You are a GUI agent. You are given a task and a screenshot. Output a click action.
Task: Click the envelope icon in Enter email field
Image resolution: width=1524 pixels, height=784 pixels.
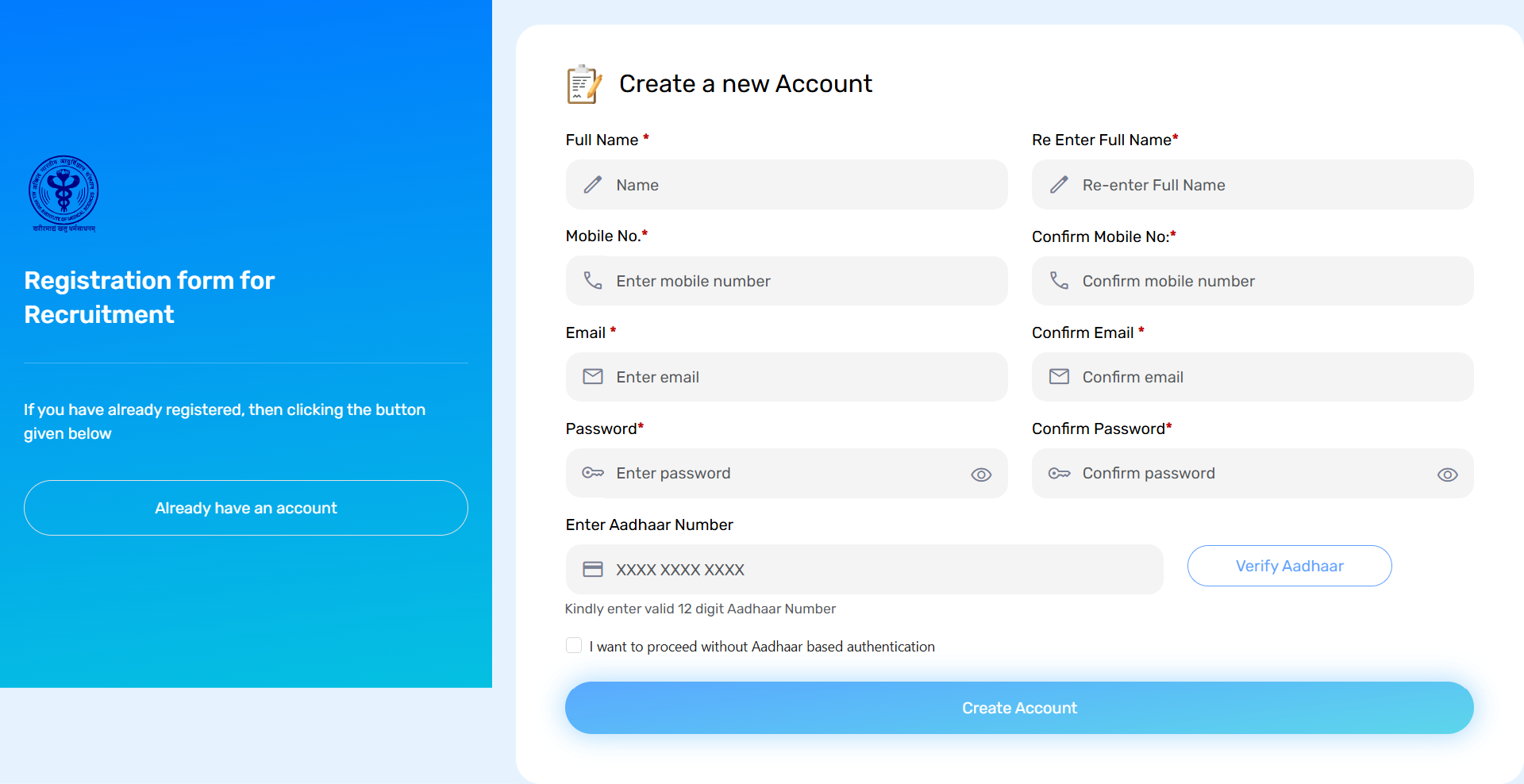(x=593, y=377)
